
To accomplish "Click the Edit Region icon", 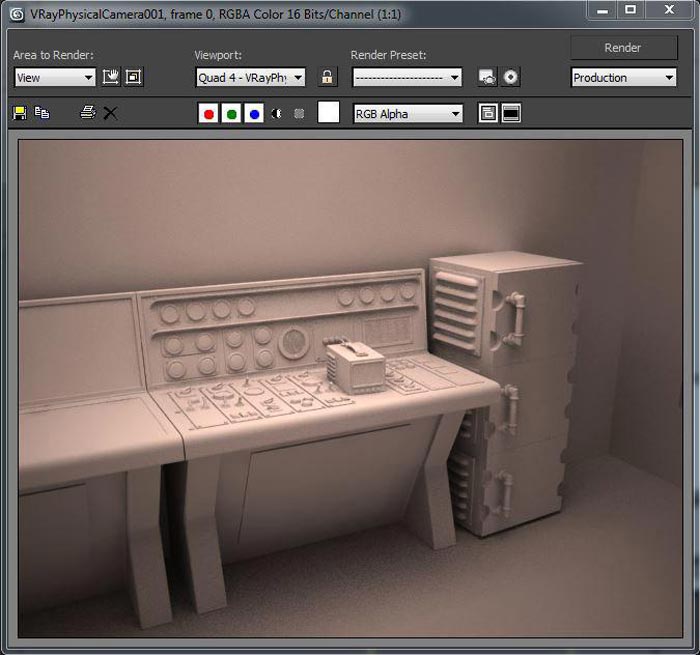I will [x=111, y=77].
